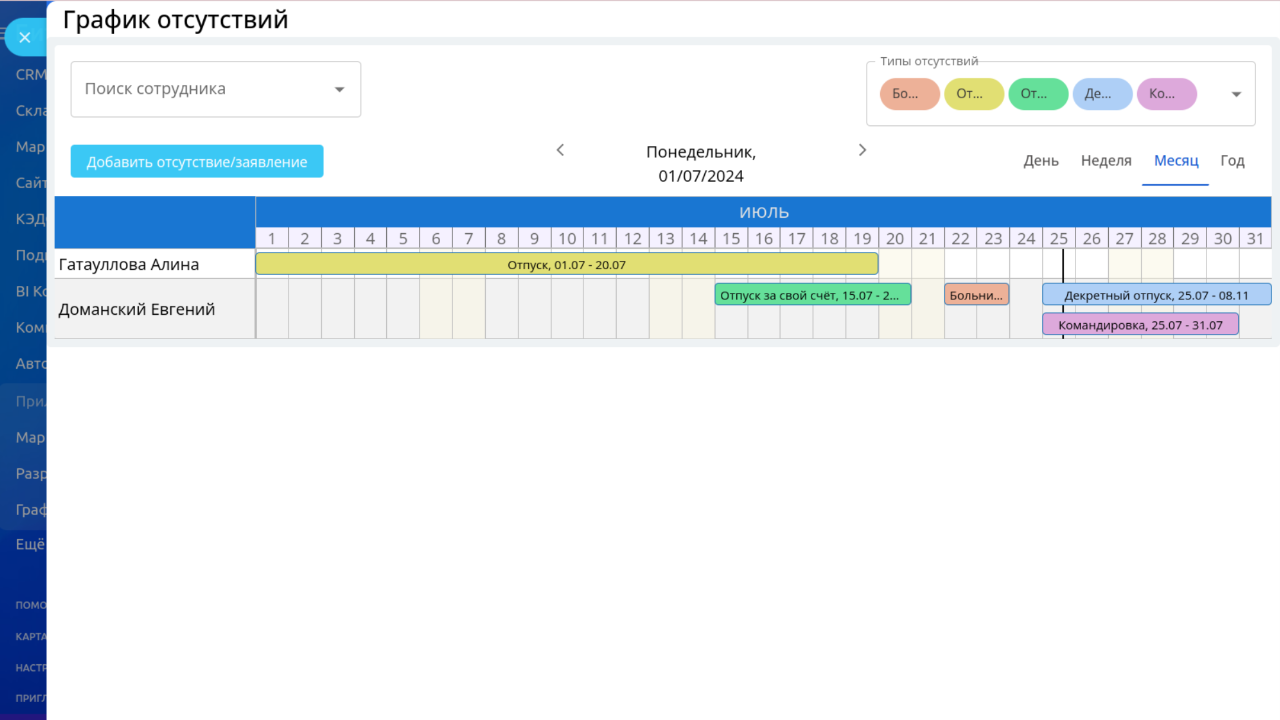Open the Декретный отпуск, 25.07 - 08.11 bar

point(1157,294)
